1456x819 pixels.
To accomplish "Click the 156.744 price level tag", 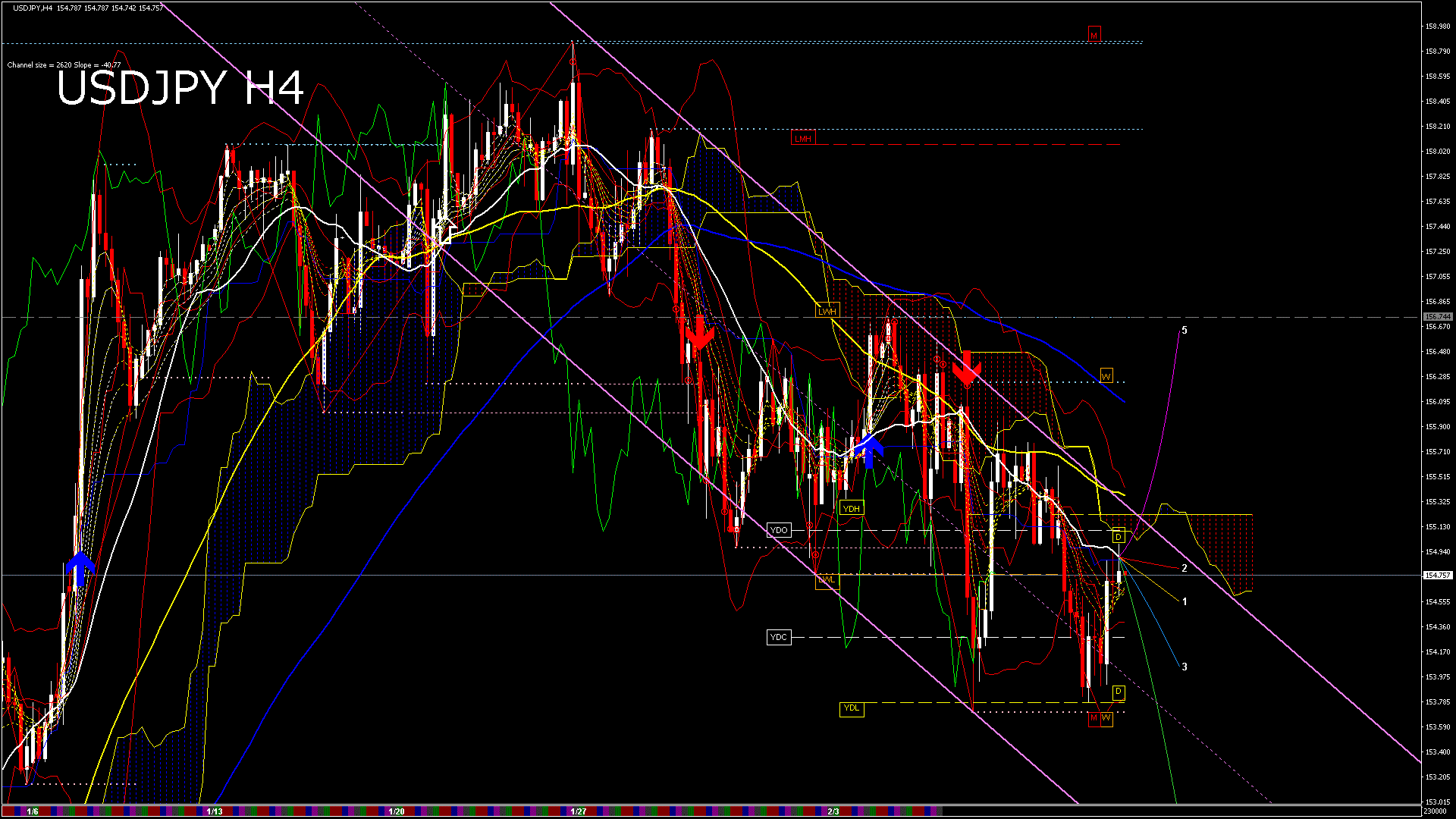I will [1437, 317].
